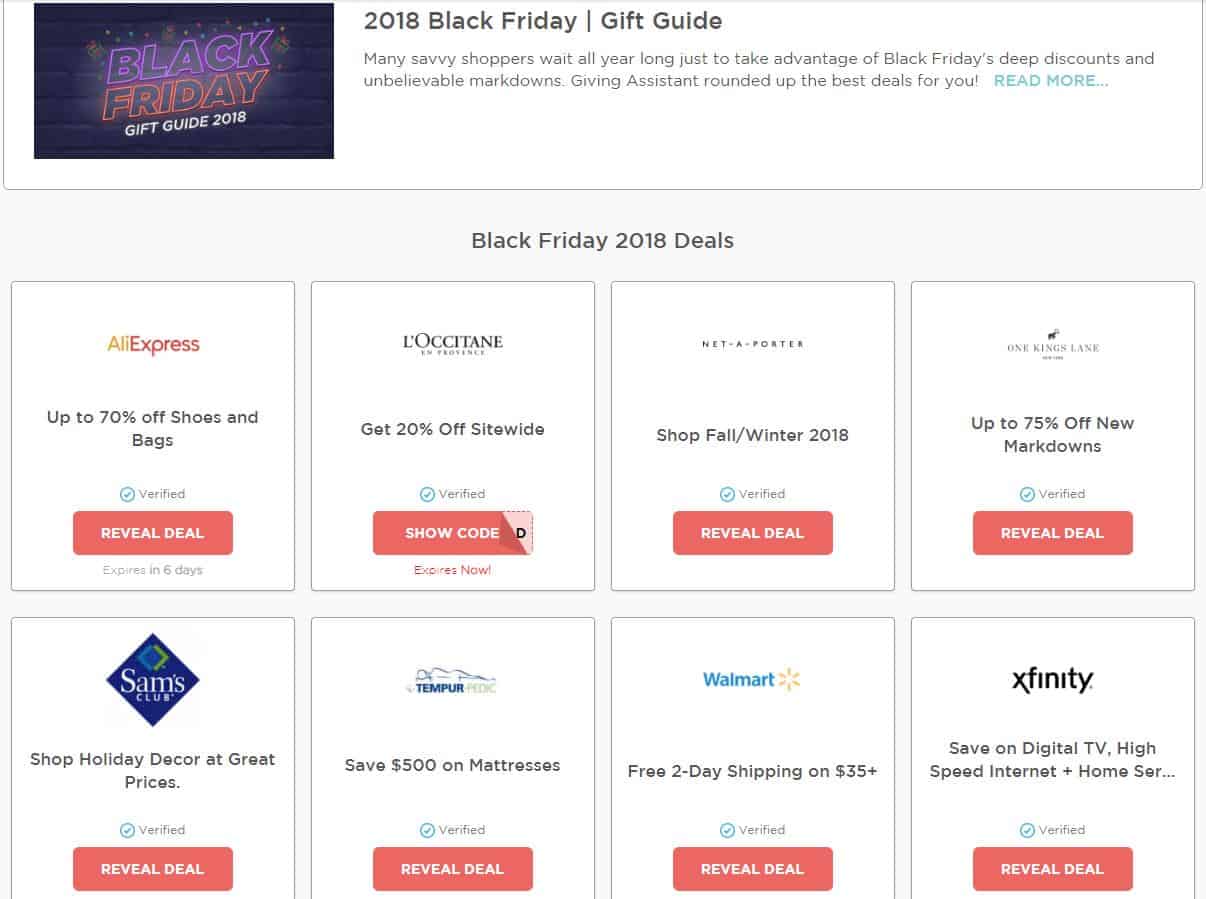This screenshot has height=899, width=1206.
Task: Reveal the One Kings Lane markdowns deal
Action: pyautogui.click(x=1052, y=533)
